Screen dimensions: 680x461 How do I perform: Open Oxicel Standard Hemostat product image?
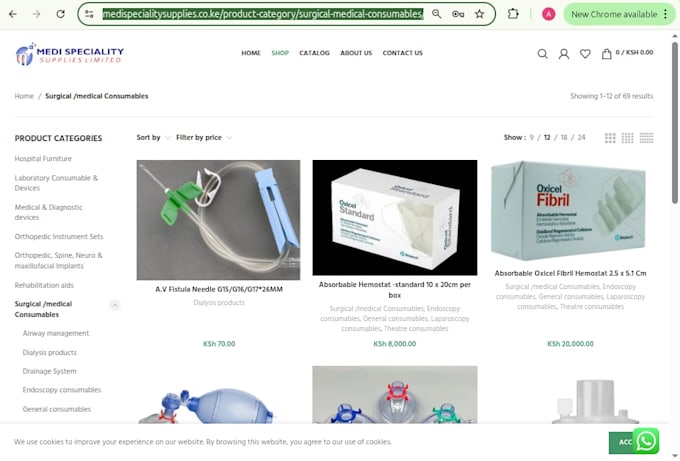395,218
